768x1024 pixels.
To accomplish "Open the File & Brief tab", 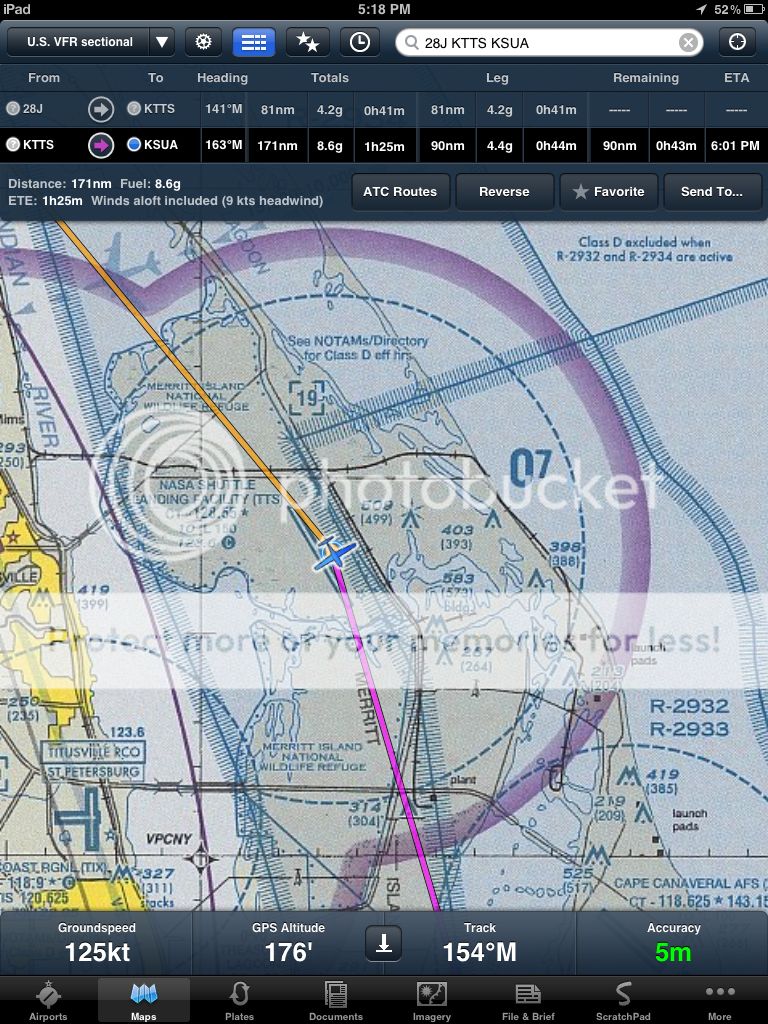I will (528, 1000).
